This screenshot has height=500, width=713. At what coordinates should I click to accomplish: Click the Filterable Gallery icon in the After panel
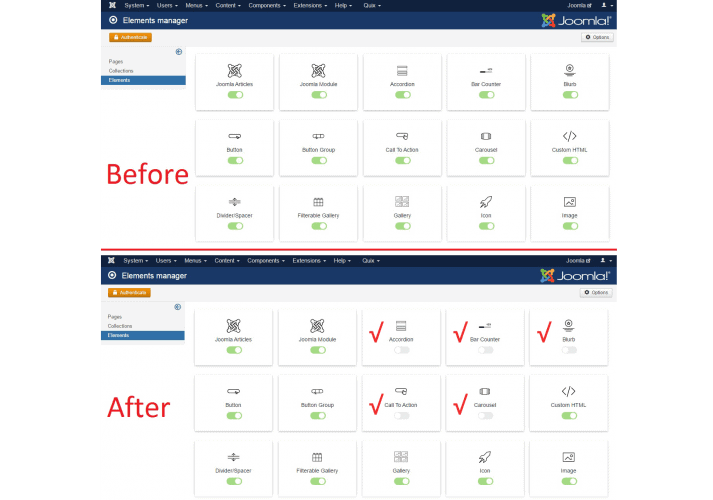[318, 457]
